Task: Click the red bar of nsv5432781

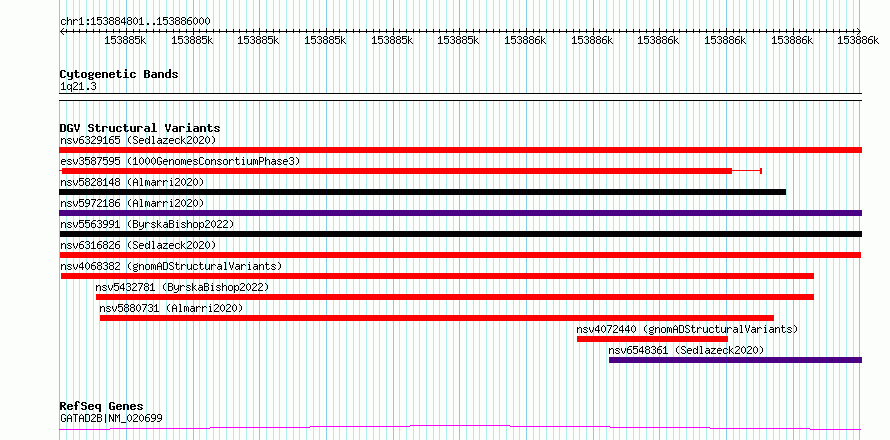Action: click(455, 297)
